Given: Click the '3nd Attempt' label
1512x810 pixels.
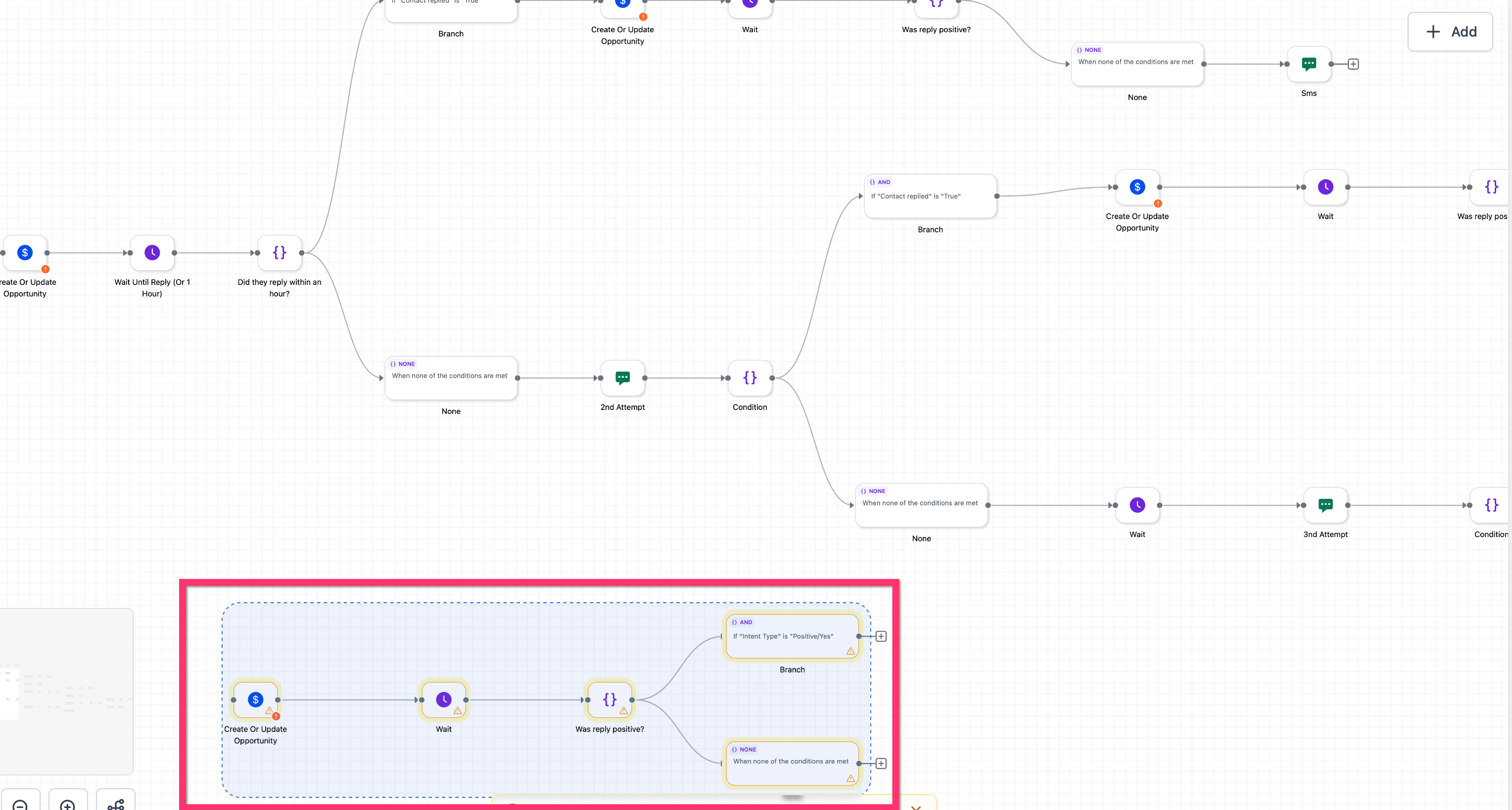Looking at the screenshot, I should click(x=1325, y=535).
